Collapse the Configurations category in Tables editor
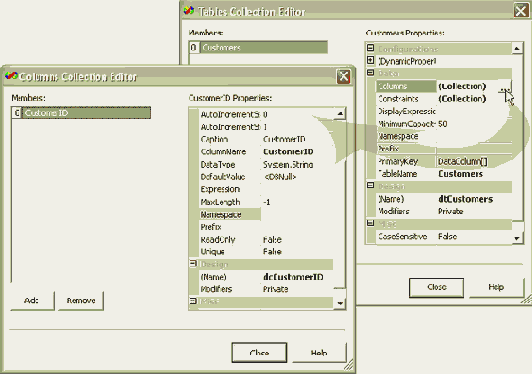532x374 pixels. point(370,48)
